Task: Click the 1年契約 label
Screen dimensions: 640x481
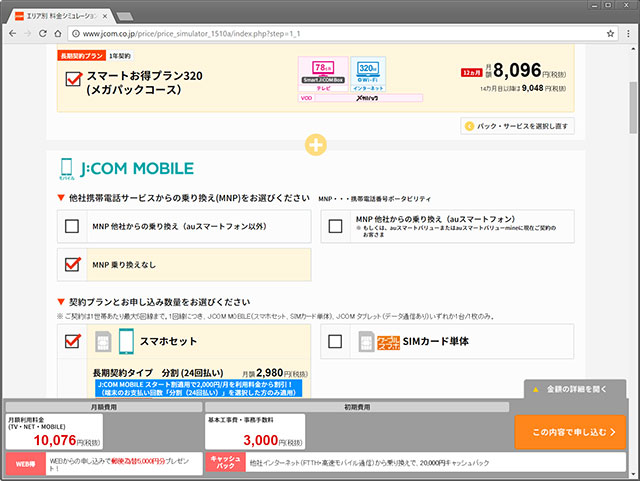Action: click(x=120, y=56)
